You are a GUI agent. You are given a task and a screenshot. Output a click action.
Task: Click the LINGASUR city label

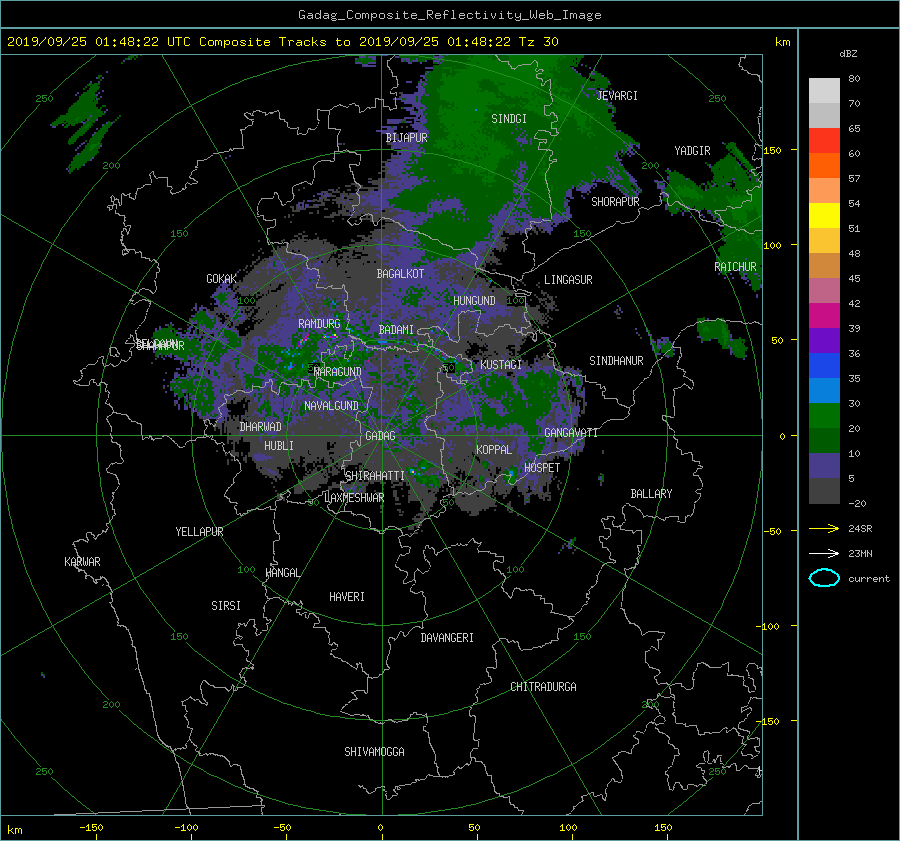tap(568, 280)
